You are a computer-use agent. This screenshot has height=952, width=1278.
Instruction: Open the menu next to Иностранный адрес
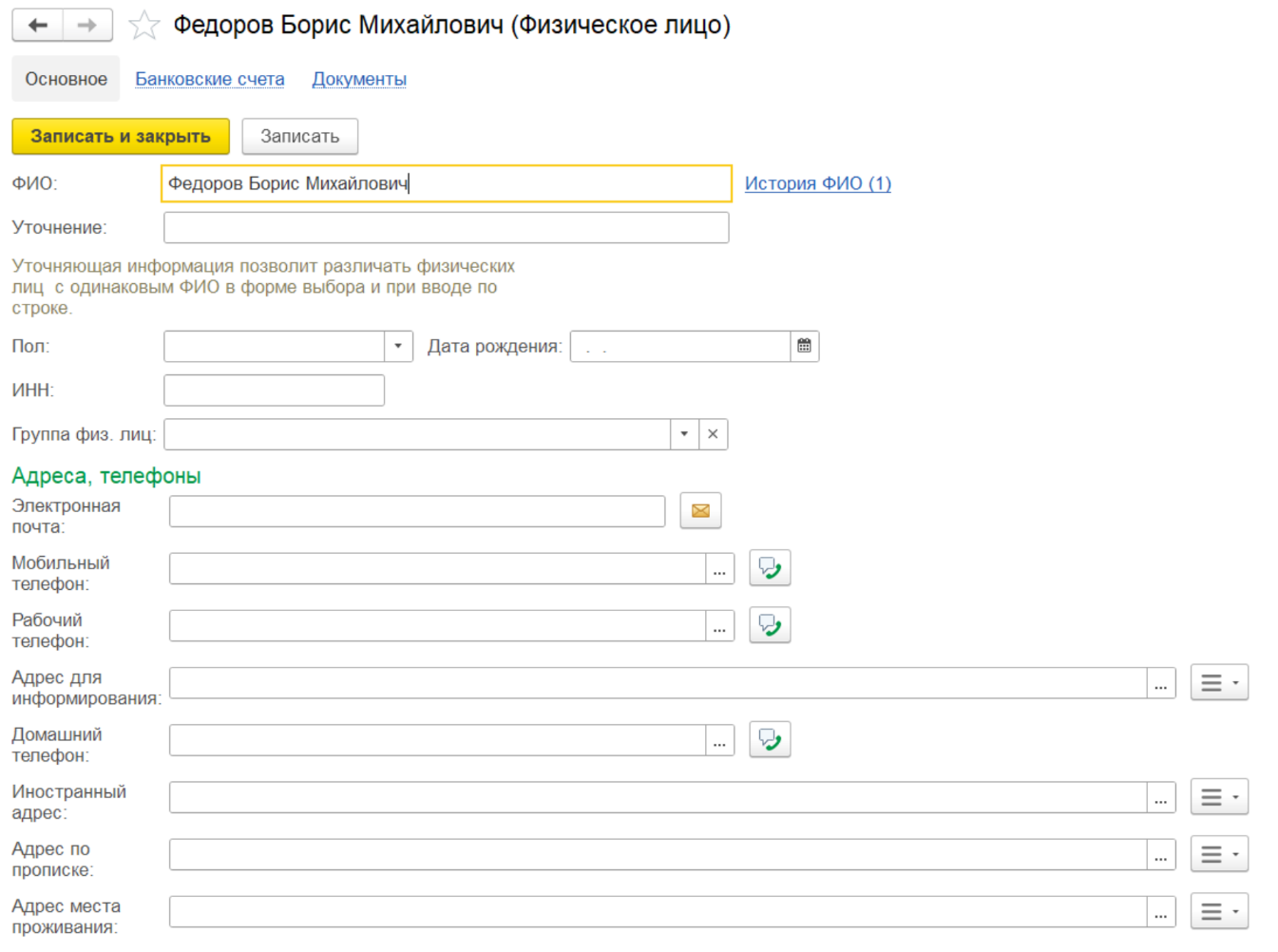1219,797
